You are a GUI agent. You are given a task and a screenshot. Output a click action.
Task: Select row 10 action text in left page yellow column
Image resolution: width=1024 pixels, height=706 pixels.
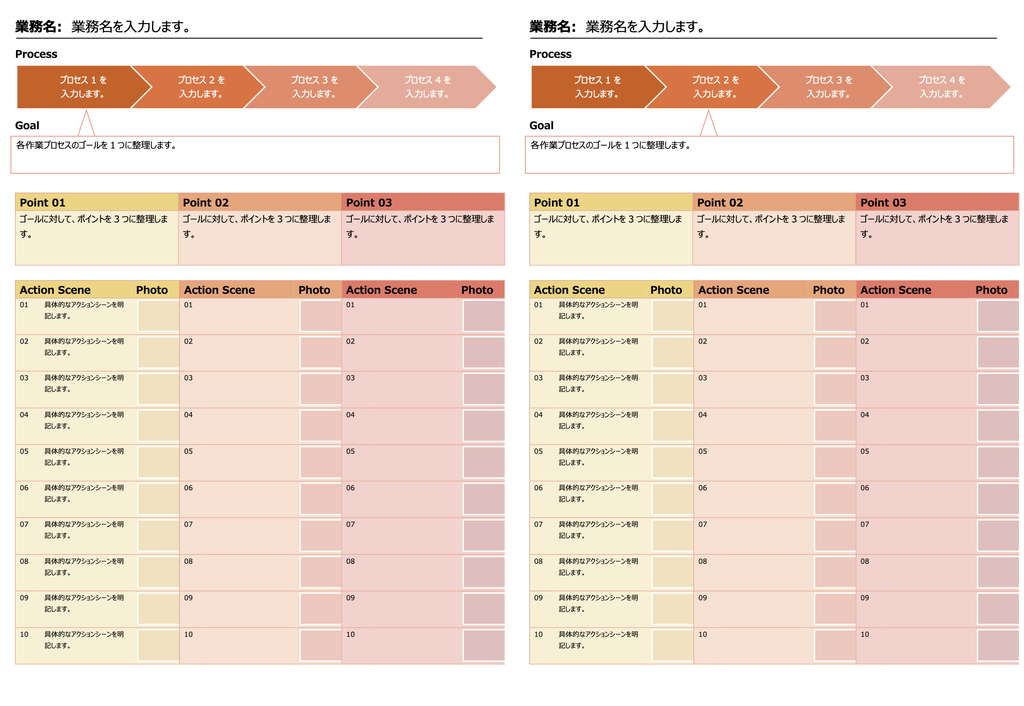pos(84,640)
